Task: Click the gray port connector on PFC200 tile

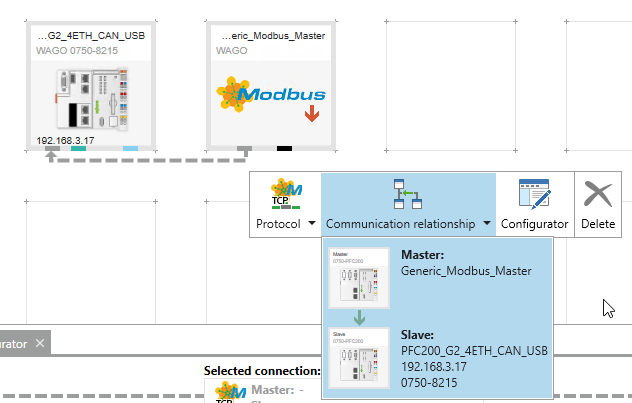Action: [x=52, y=149]
